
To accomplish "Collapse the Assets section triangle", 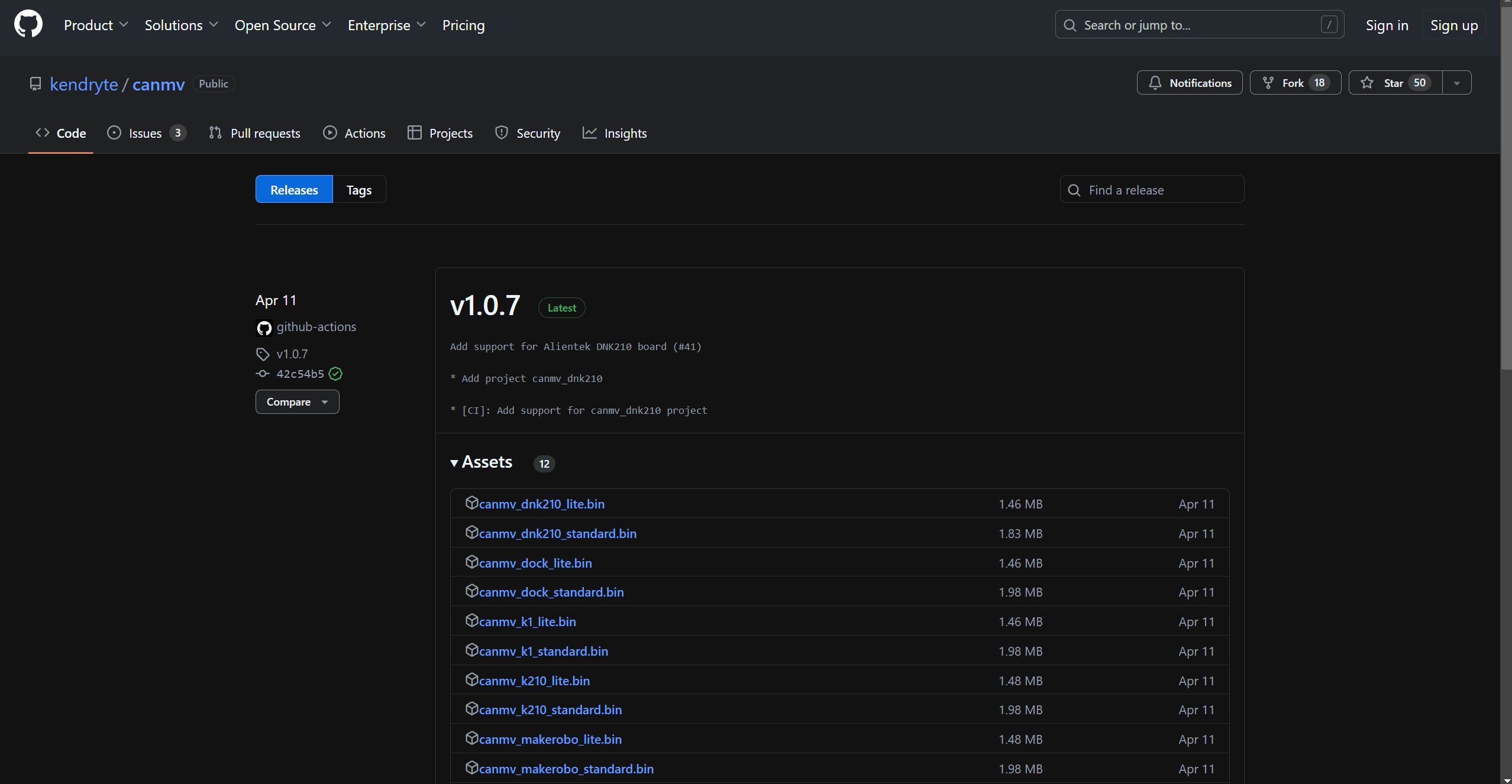I will click(454, 463).
